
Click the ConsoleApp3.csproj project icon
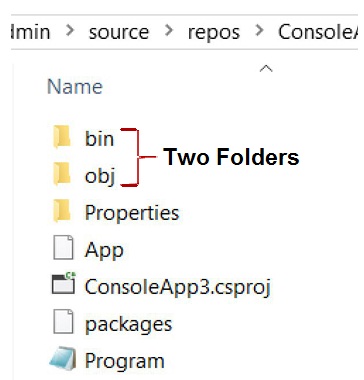(x=63, y=284)
